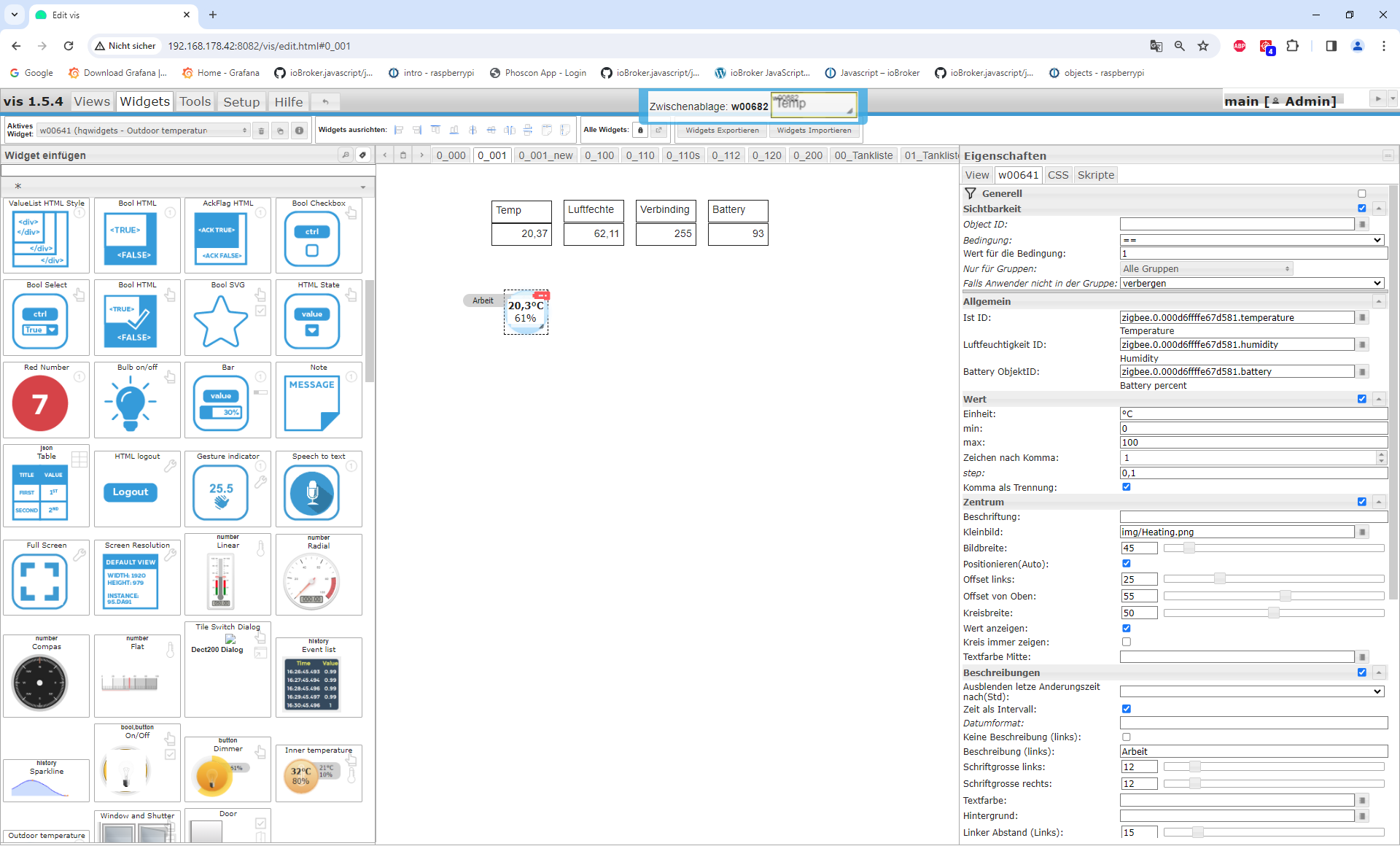The height and width of the screenshot is (846, 1400).
Task: Lock all widgets icon
Action: [x=640, y=131]
